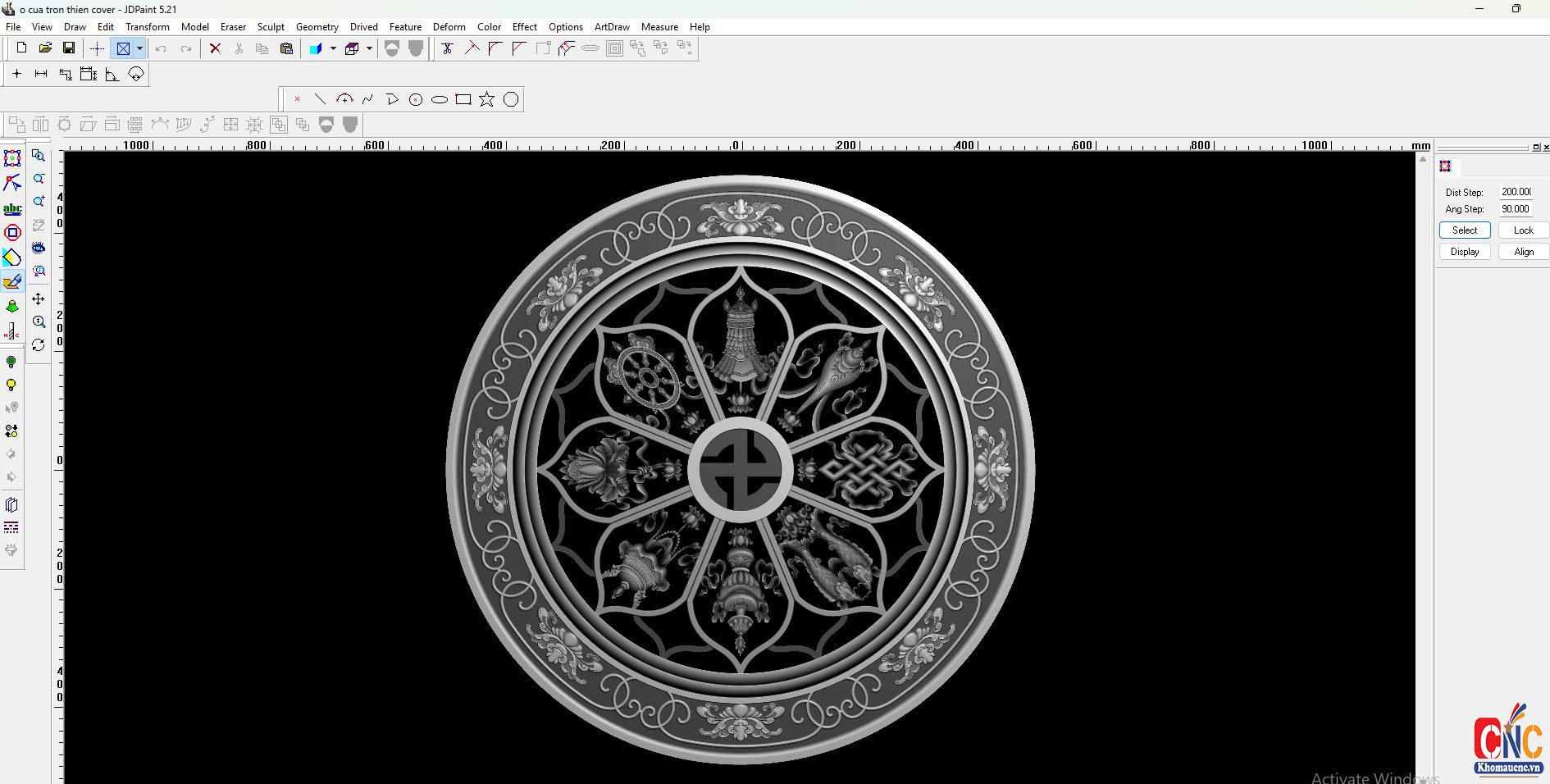Open the Sculpt menu
The height and width of the screenshot is (784, 1550).
271,27
